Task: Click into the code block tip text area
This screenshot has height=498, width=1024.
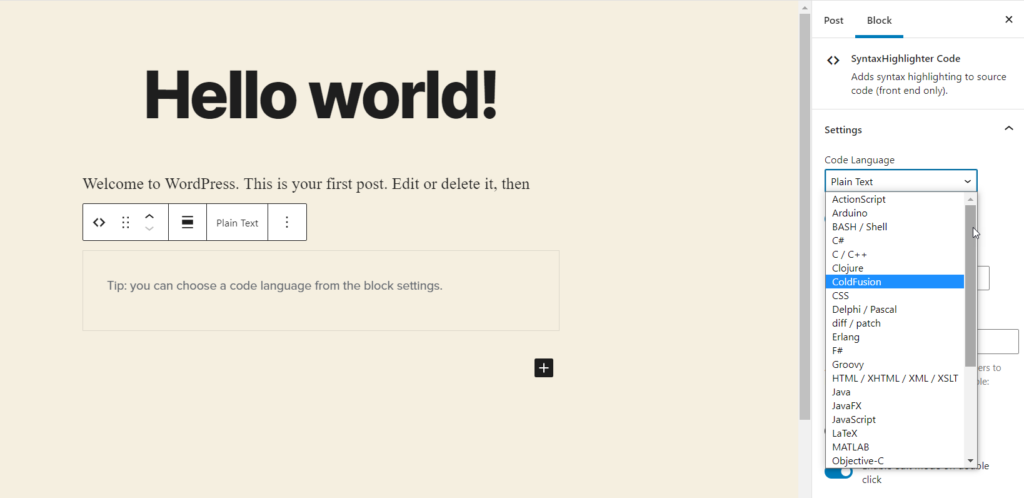Action: pos(321,290)
